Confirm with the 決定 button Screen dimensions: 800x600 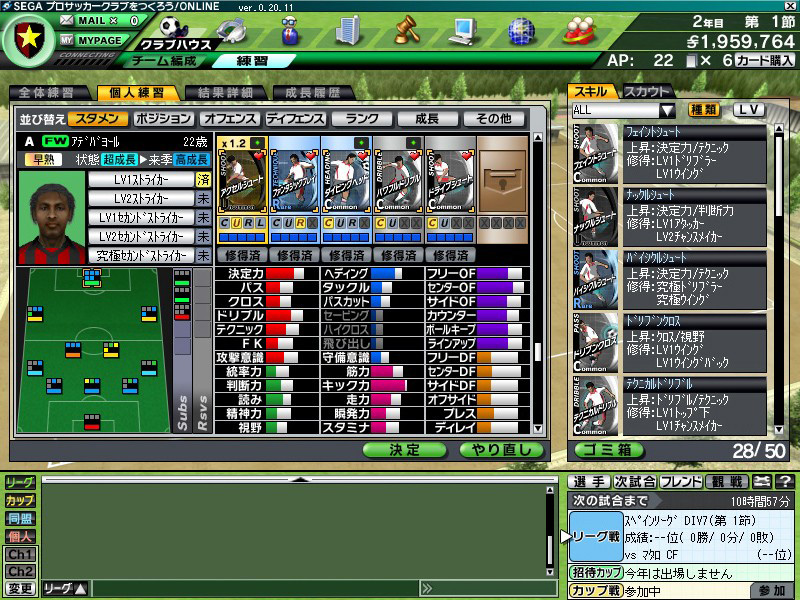405,450
